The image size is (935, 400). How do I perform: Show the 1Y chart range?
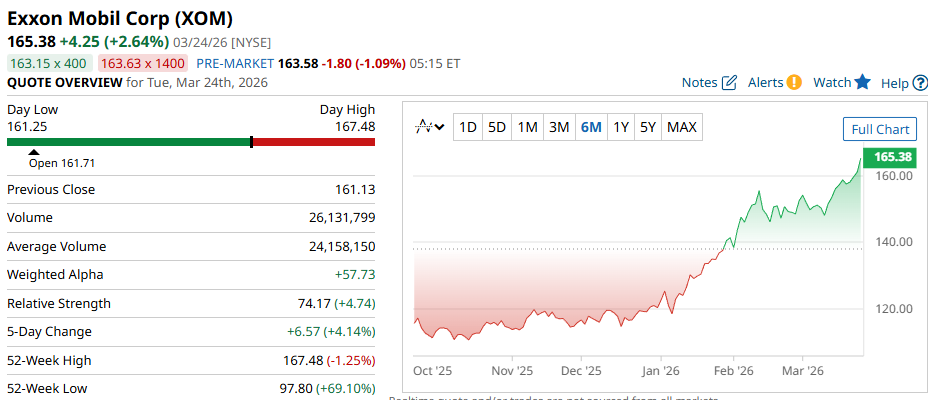(621, 127)
